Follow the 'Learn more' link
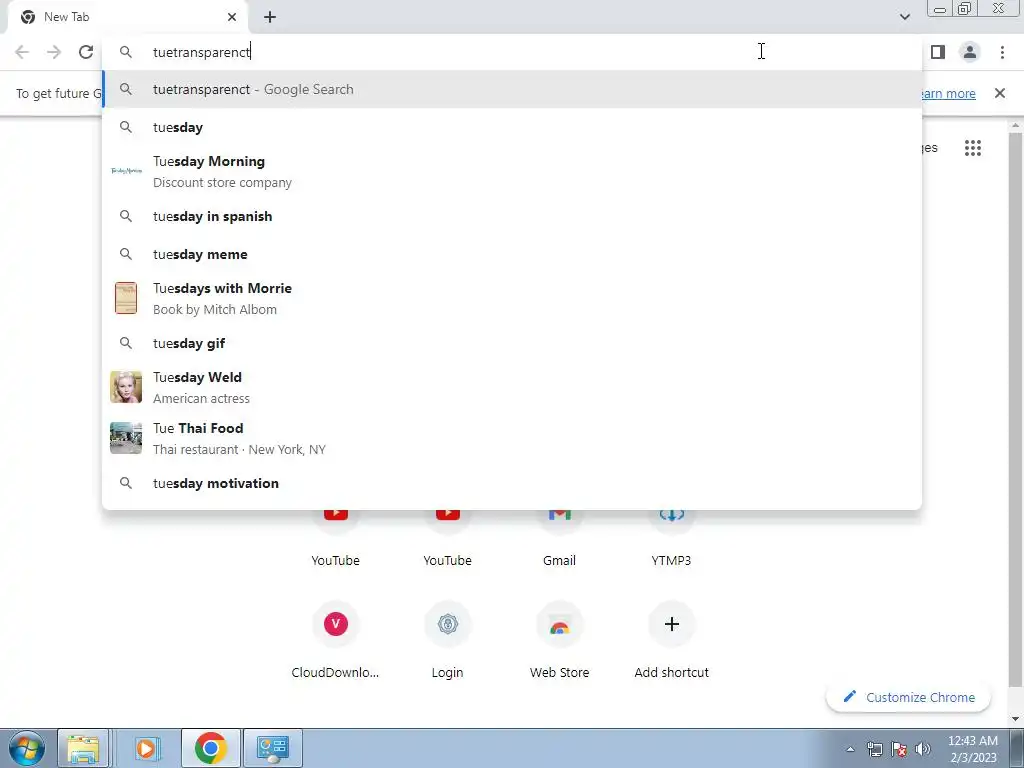 948,93
